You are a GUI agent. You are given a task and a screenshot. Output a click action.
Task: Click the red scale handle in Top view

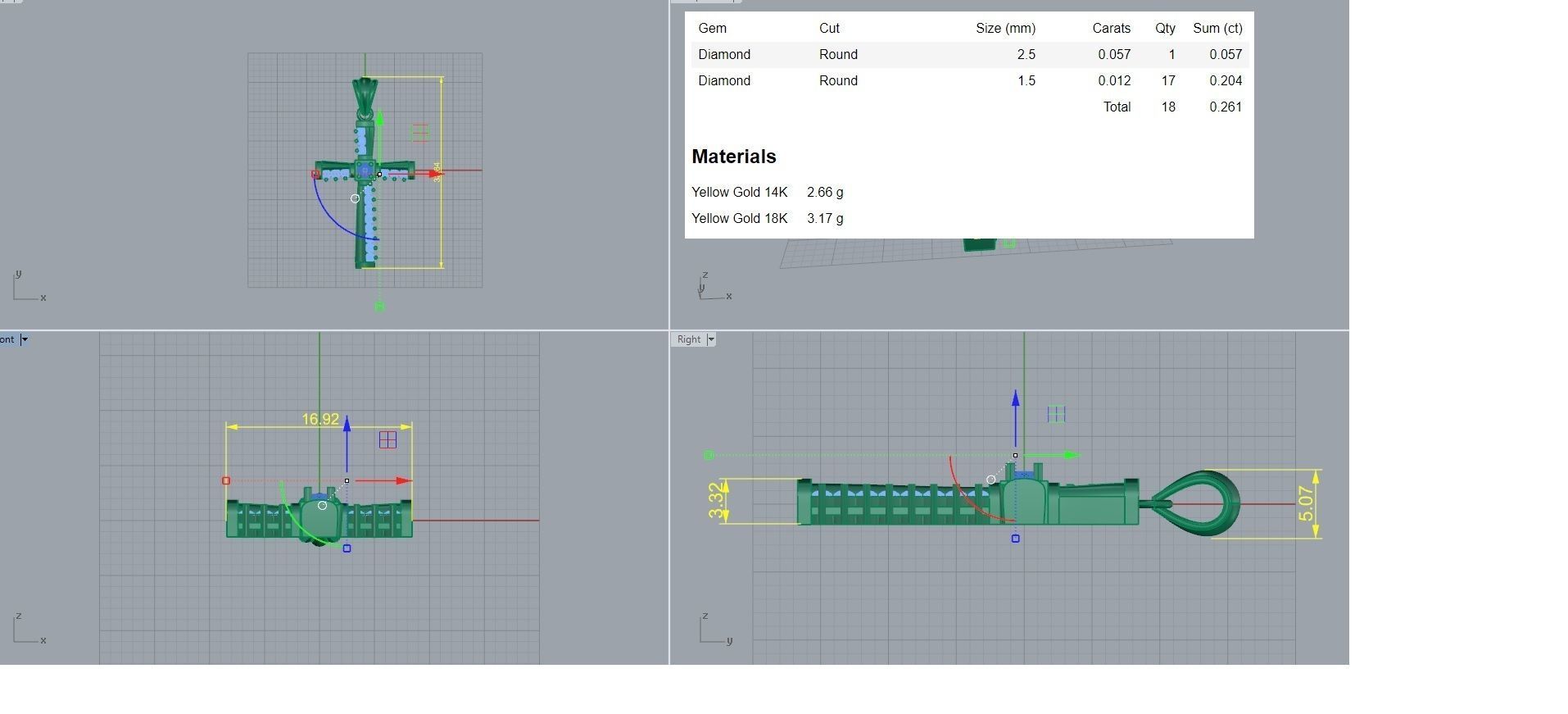(x=316, y=174)
